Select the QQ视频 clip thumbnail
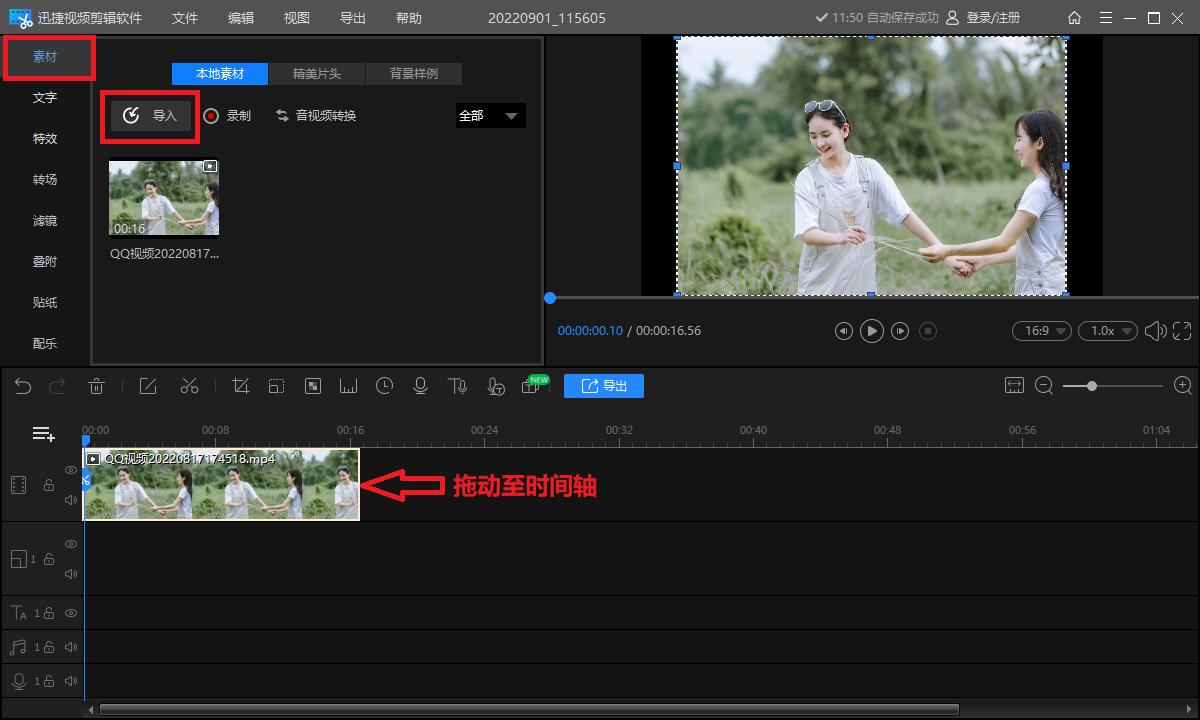This screenshot has height=720, width=1200. pos(163,196)
